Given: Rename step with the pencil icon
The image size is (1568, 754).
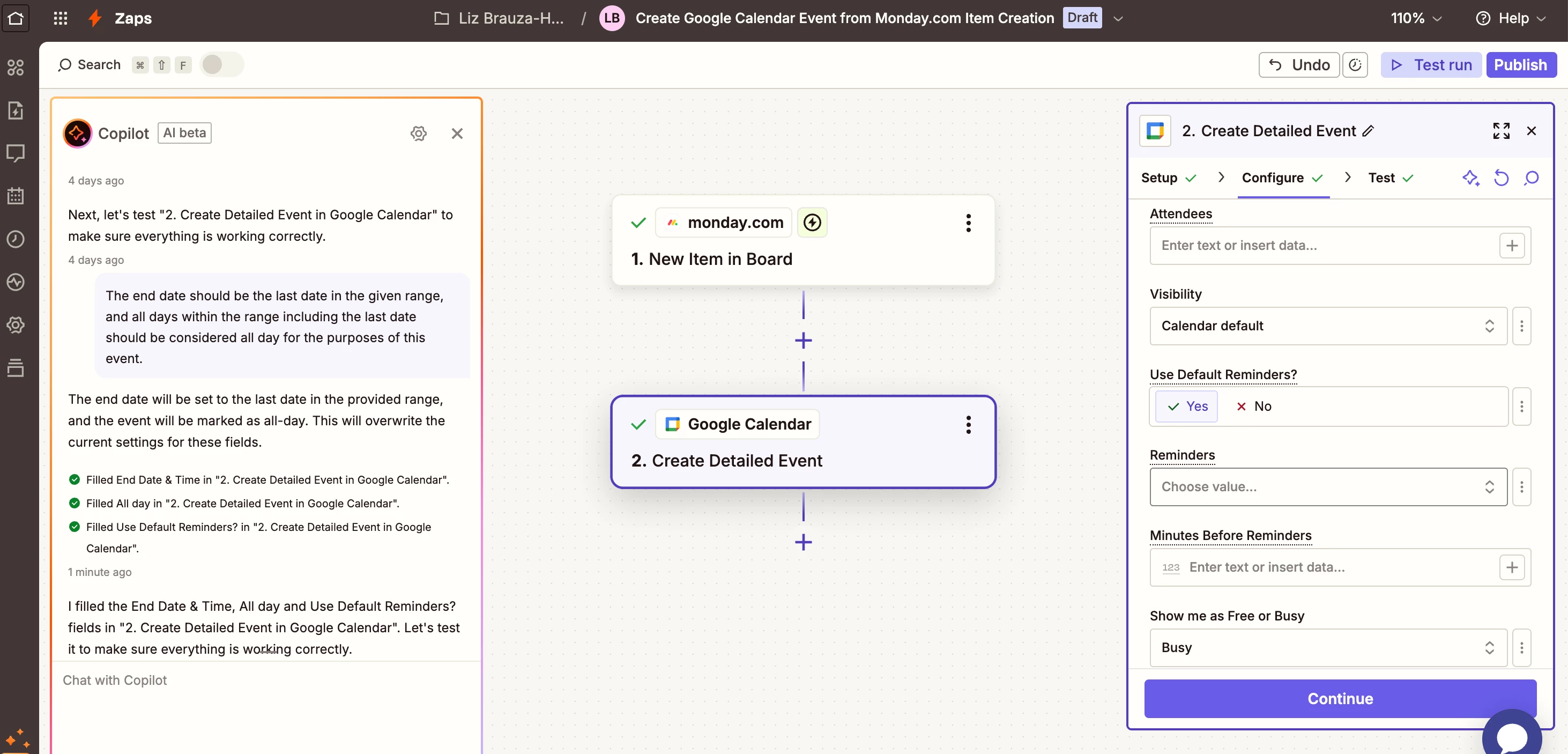Looking at the screenshot, I should (1369, 131).
